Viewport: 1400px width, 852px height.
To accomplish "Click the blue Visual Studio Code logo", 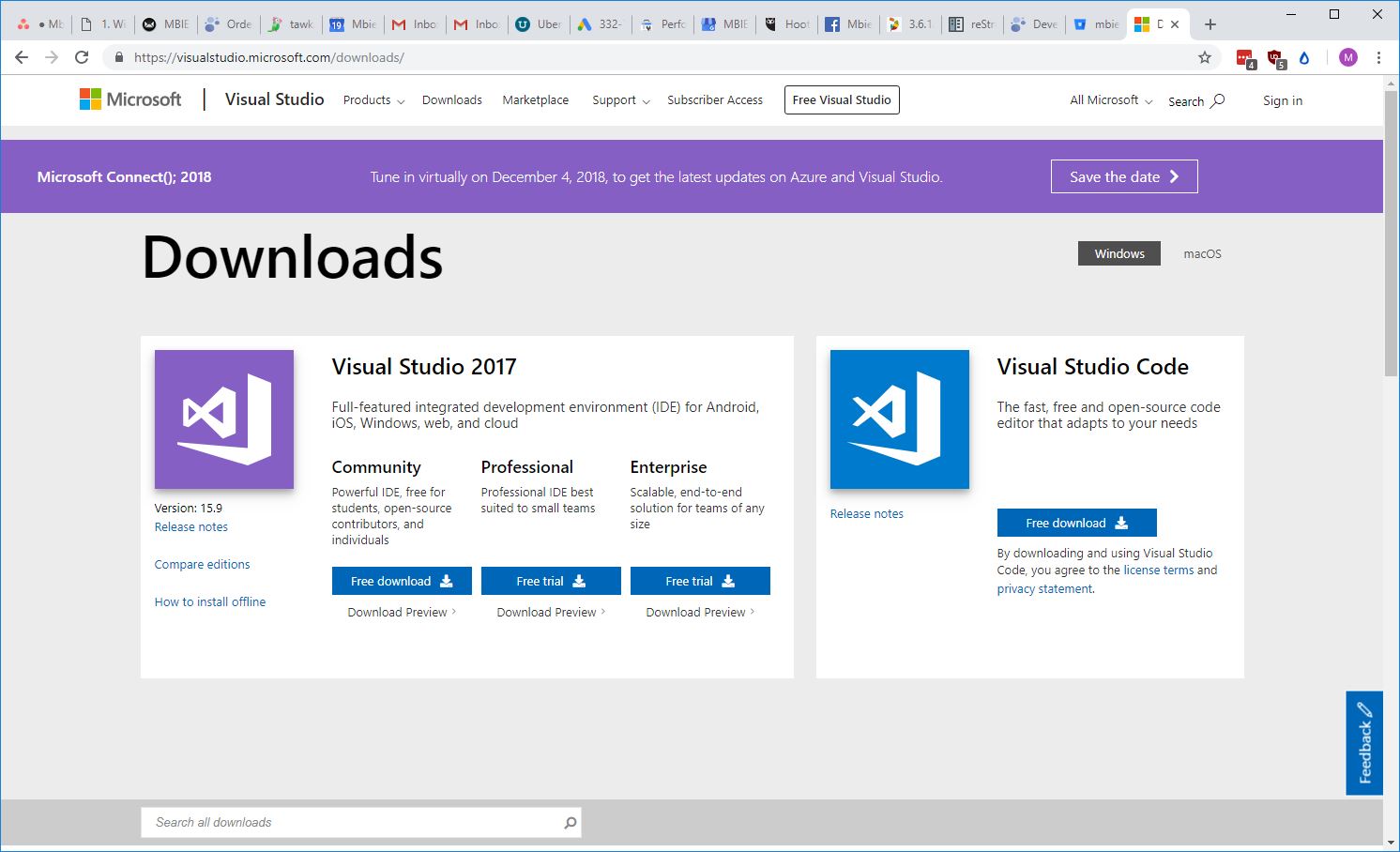I will pyautogui.click(x=899, y=418).
